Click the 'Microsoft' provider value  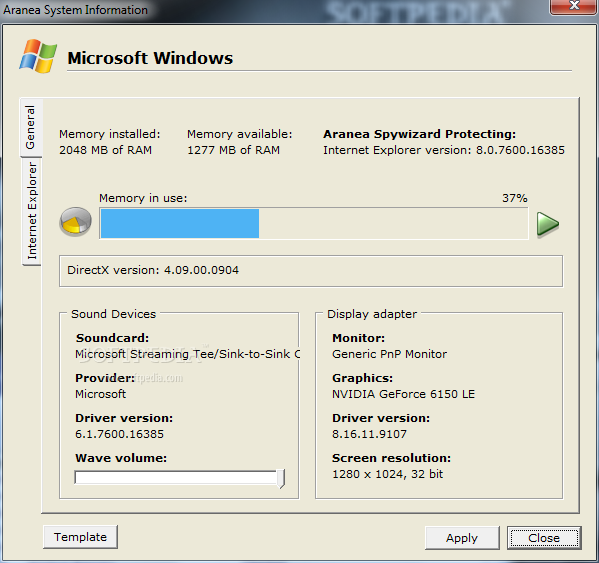[x=100, y=394]
